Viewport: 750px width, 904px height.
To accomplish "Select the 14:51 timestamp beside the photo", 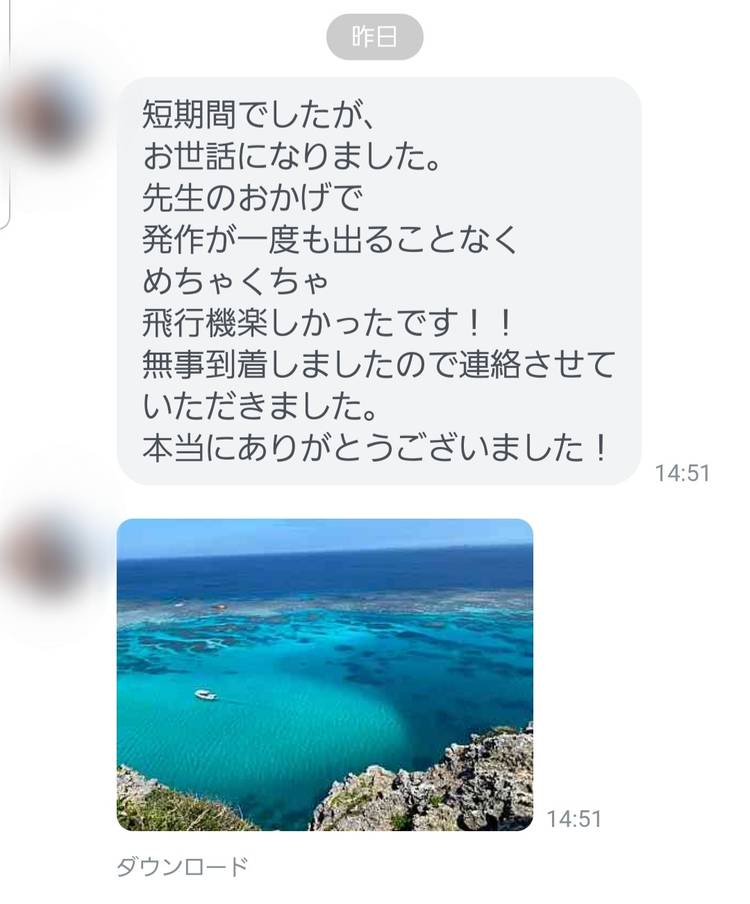I will click(574, 819).
